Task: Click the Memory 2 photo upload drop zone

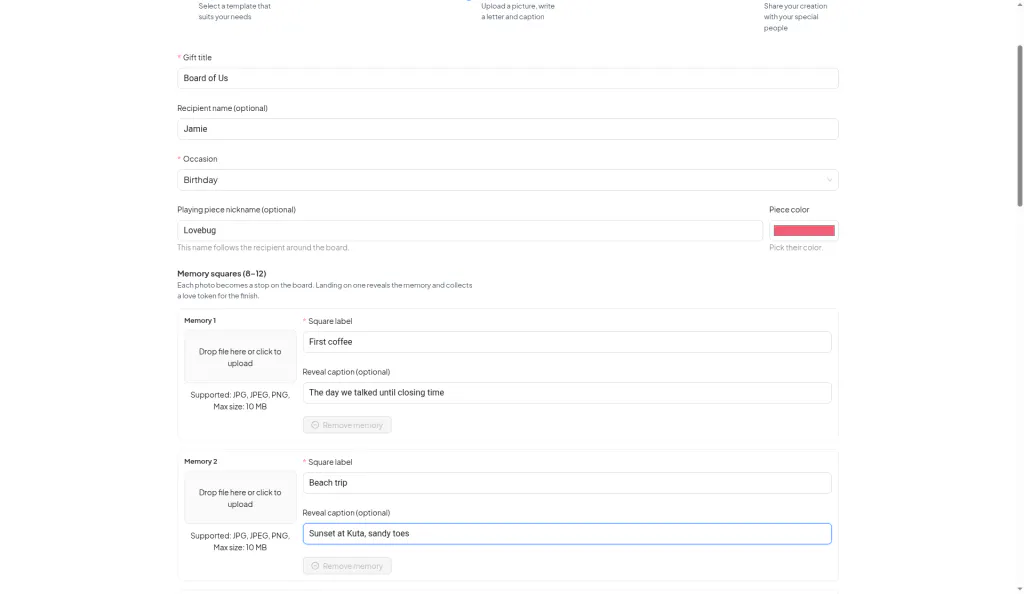Action: (x=240, y=498)
